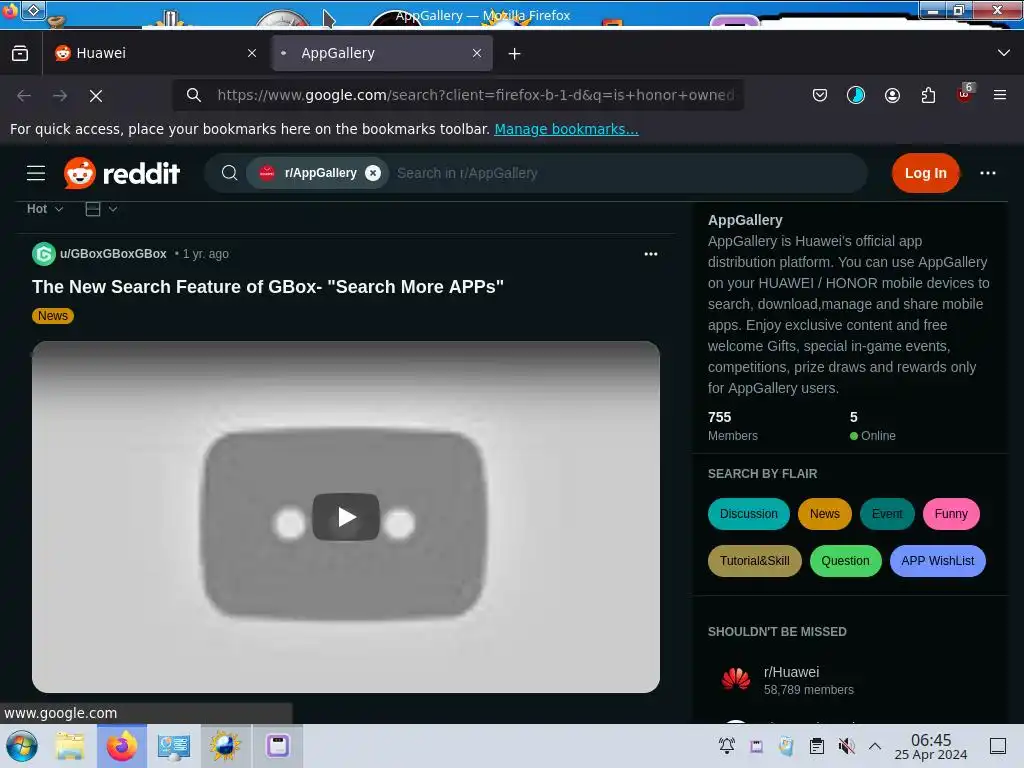
Task: Filter by Funny flair
Action: point(951,514)
